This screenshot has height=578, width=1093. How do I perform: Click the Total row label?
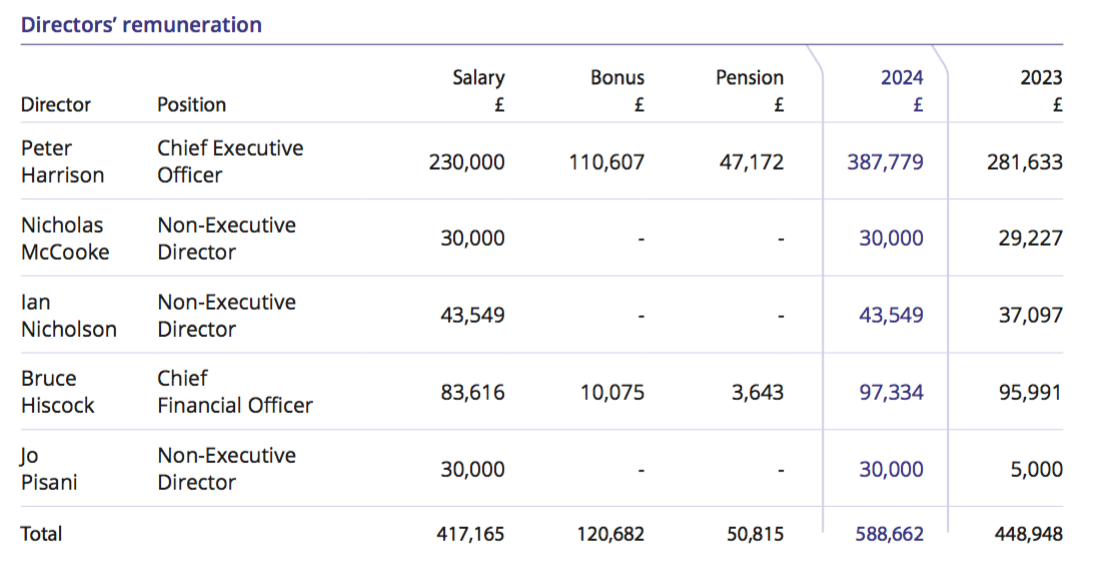coord(41,534)
